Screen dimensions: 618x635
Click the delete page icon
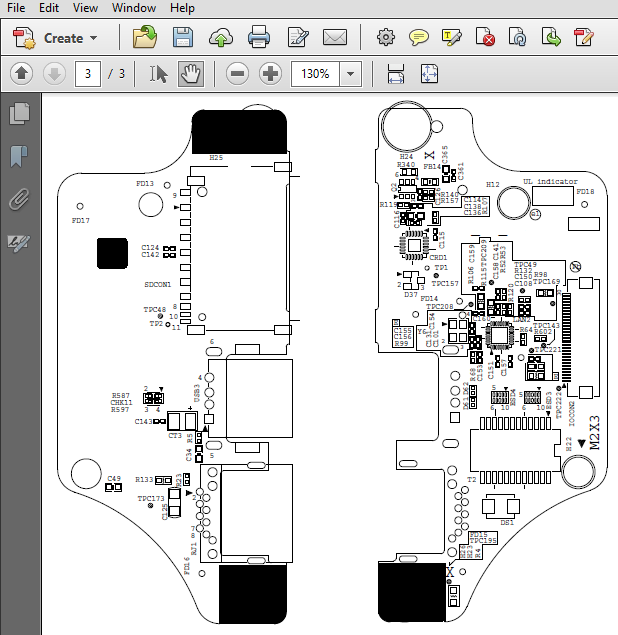coord(485,37)
